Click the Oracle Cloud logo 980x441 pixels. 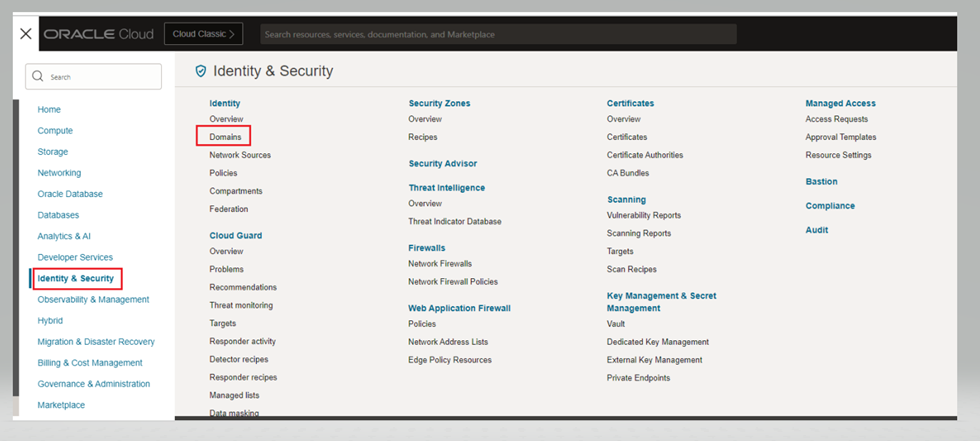point(99,34)
